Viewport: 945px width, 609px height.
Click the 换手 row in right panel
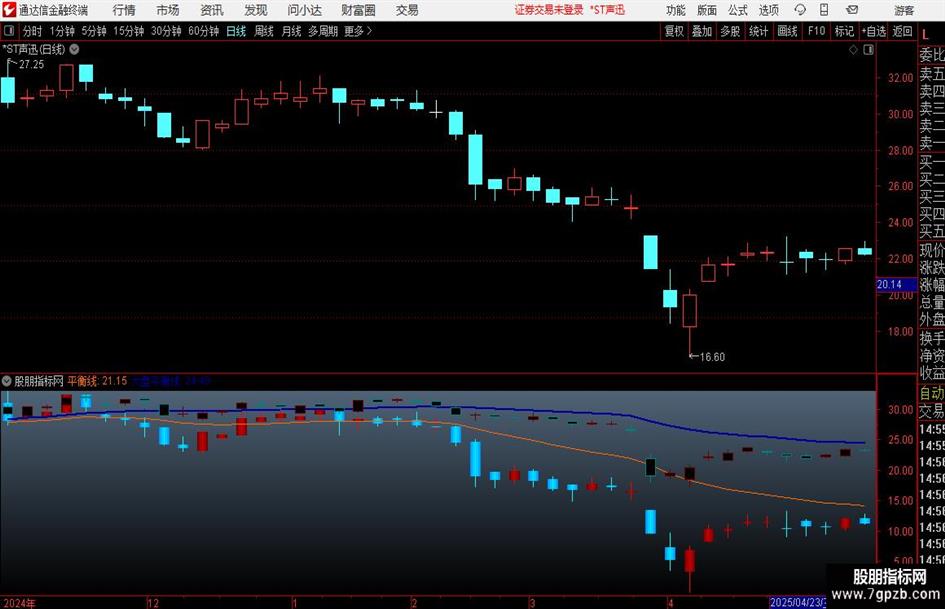coord(932,338)
